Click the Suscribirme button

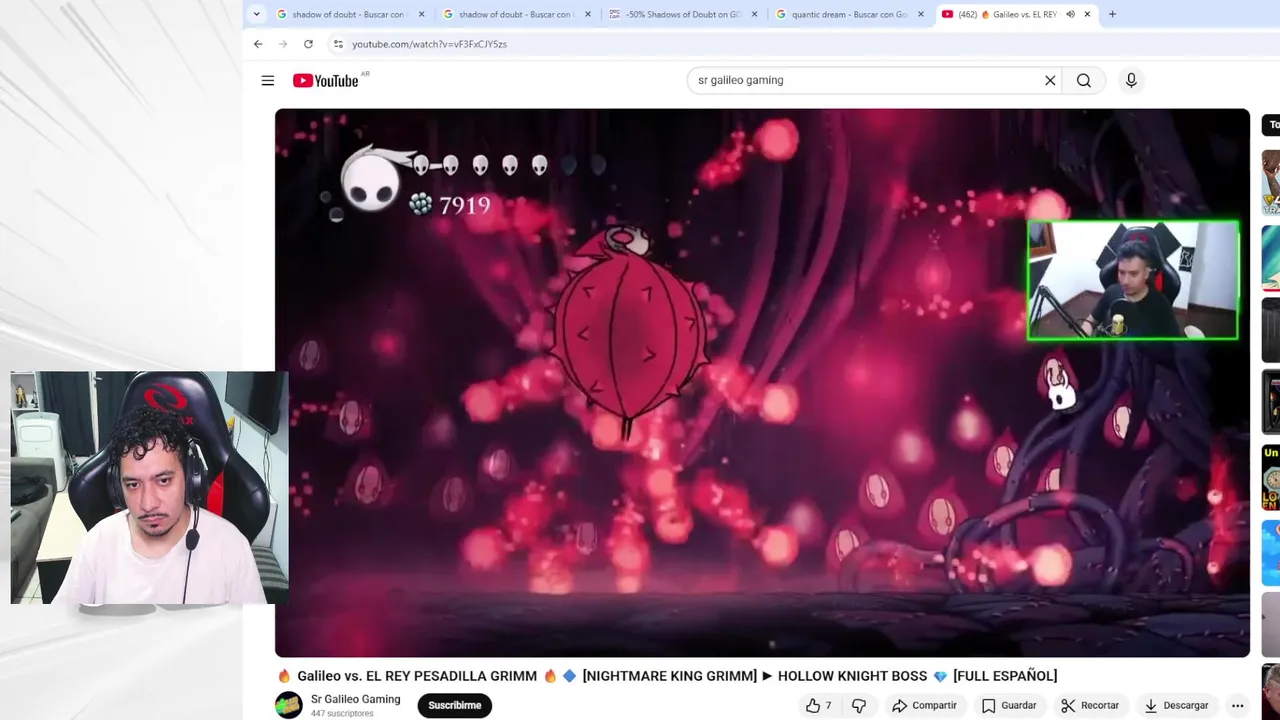(x=455, y=705)
